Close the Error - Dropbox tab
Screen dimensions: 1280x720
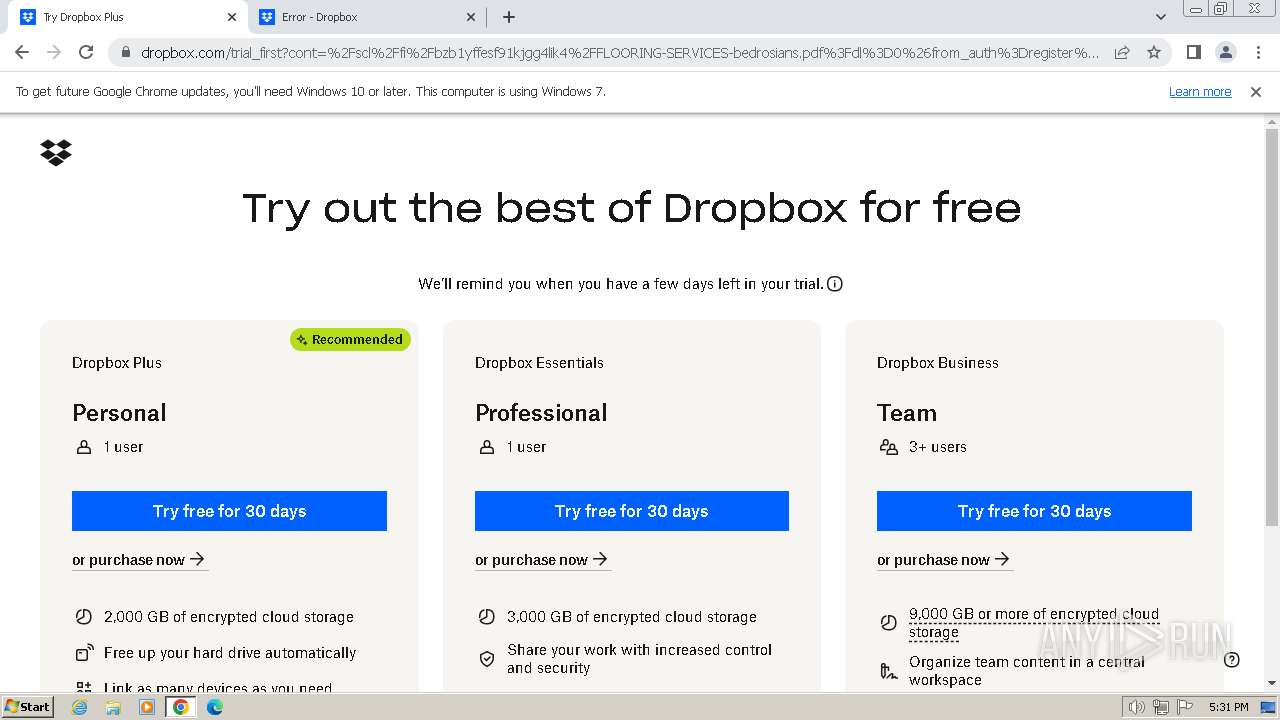471,17
